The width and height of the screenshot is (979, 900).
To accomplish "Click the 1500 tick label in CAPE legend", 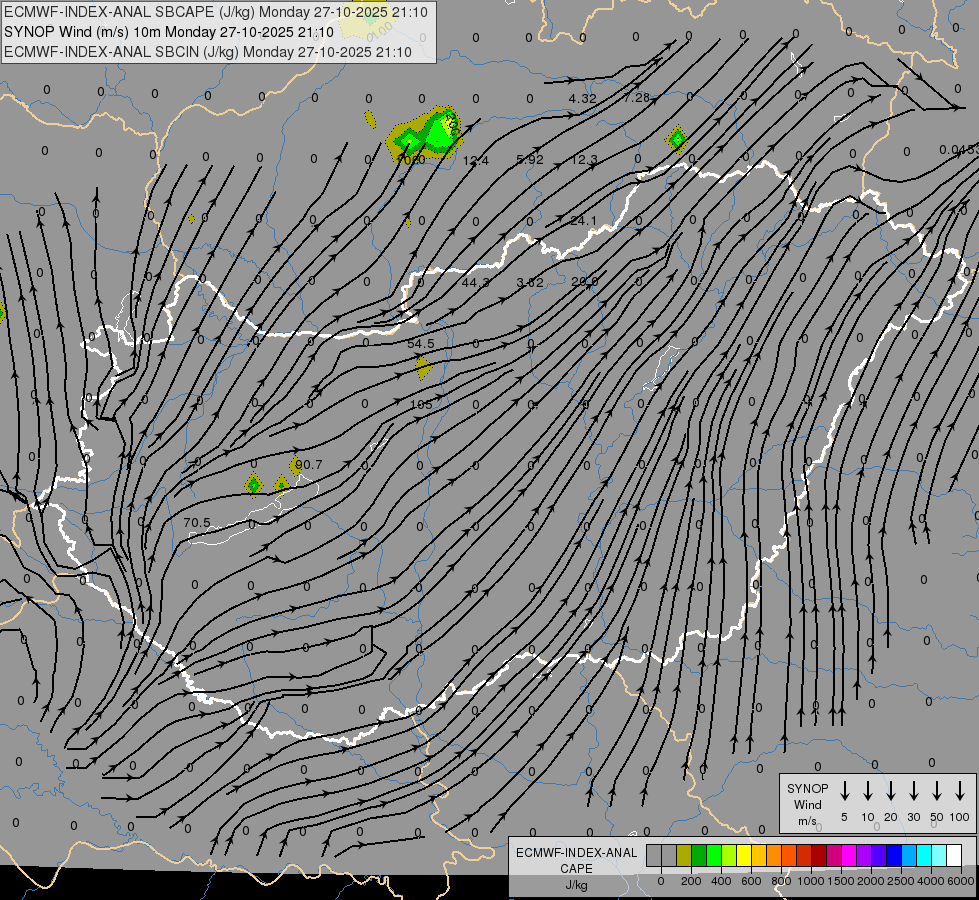I will click(841, 881).
